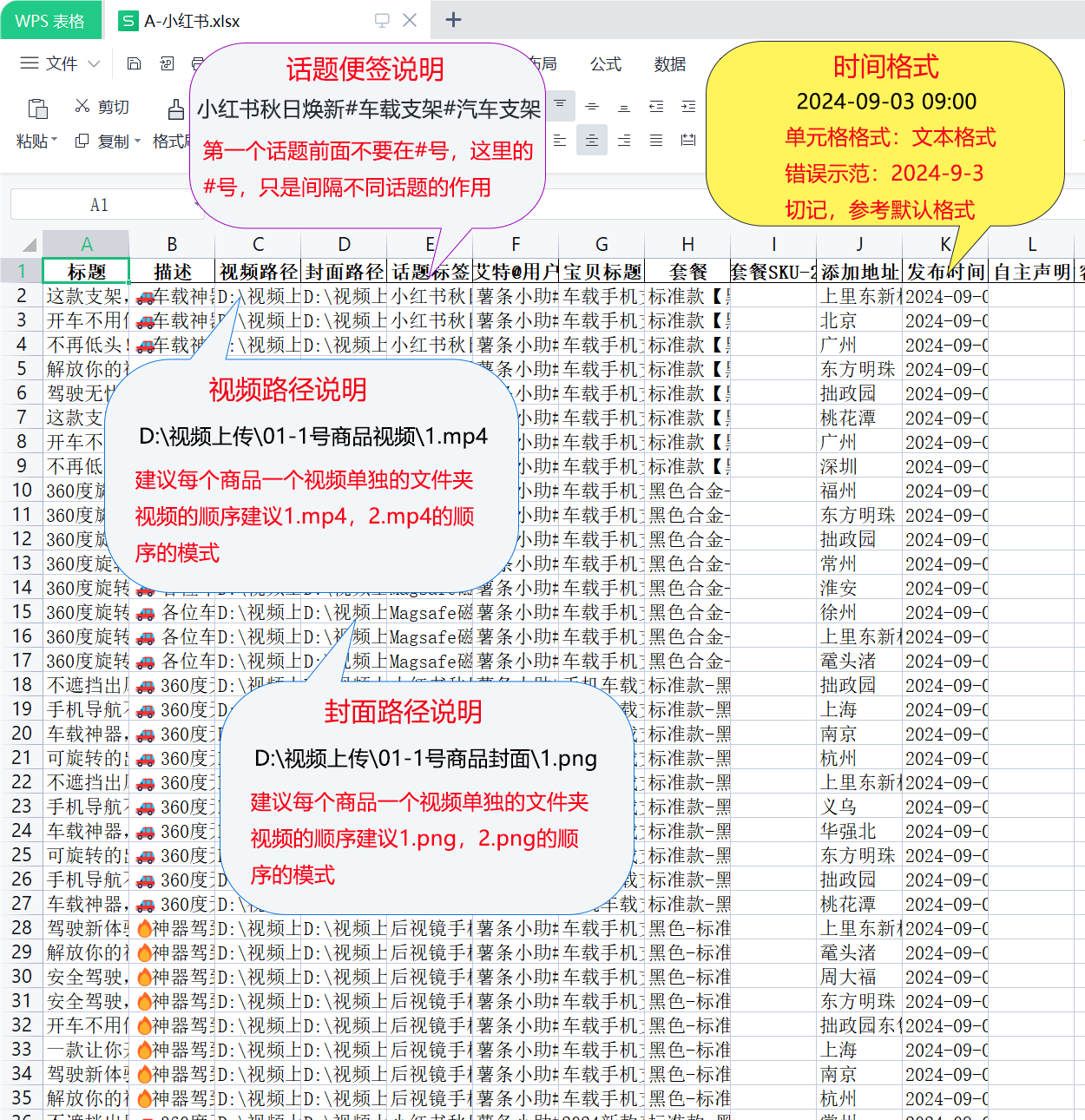Switch to the WPS 表格 home tab
1085x1120 pixels.
point(50,21)
